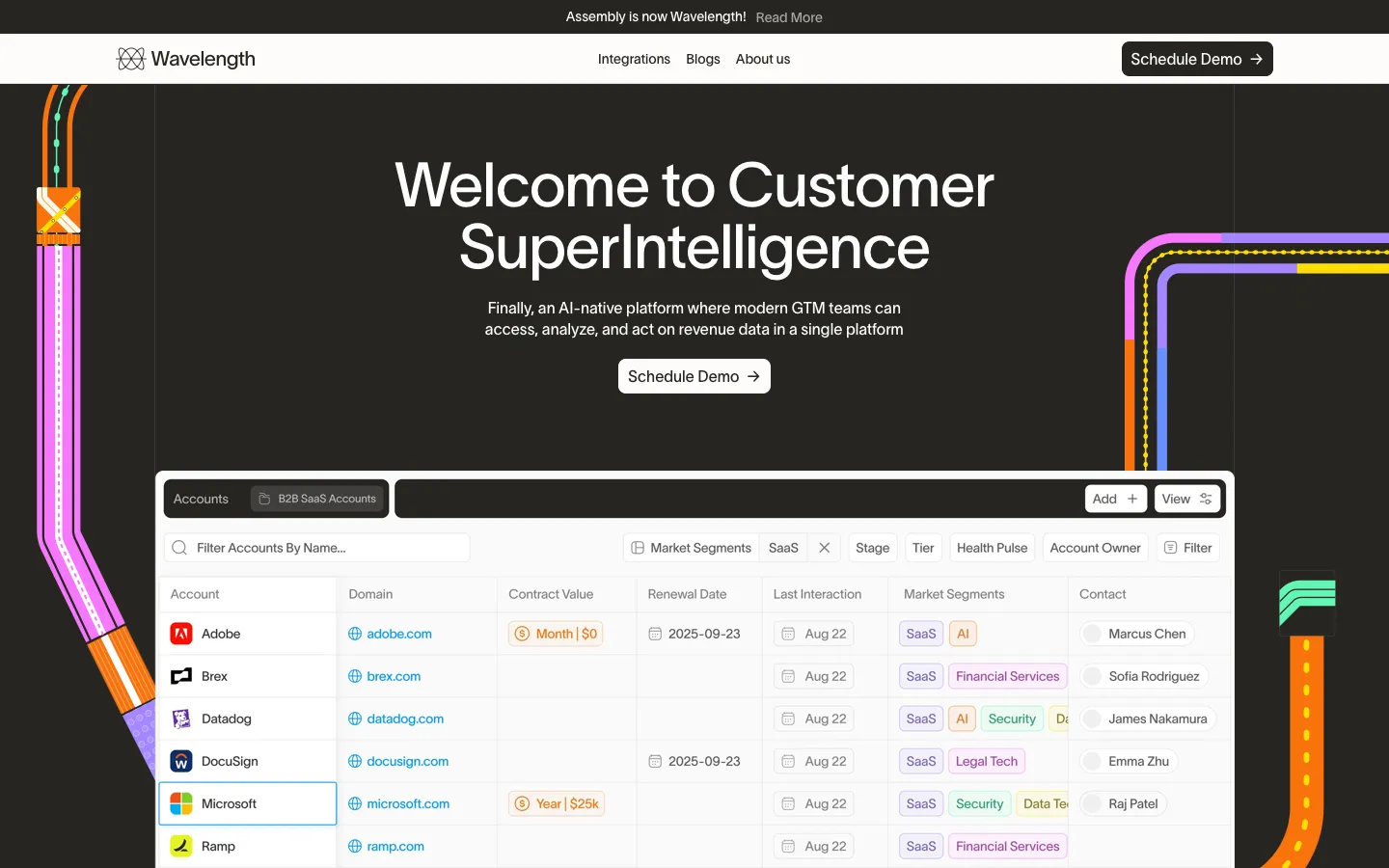Click the white Schedule Demo hero button
1389x868 pixels.
point(694,376)
